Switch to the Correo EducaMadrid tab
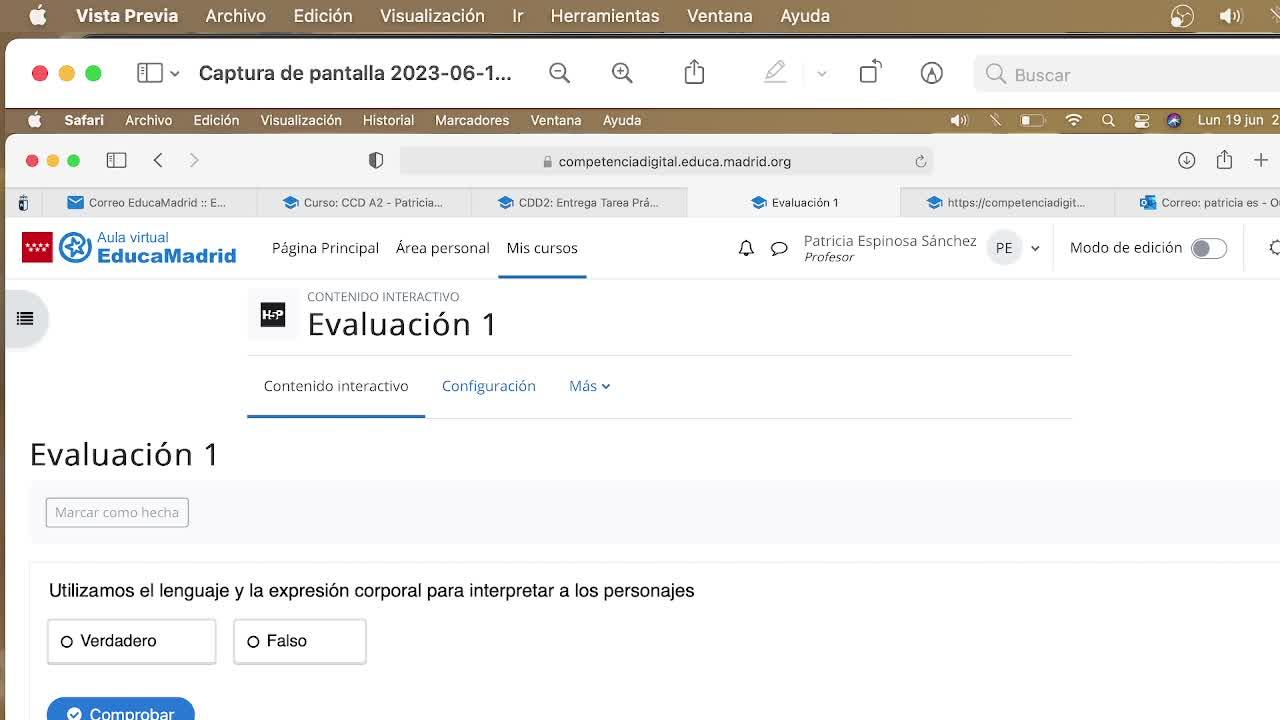The image size is (1280, 720). (x=147, y=202)
